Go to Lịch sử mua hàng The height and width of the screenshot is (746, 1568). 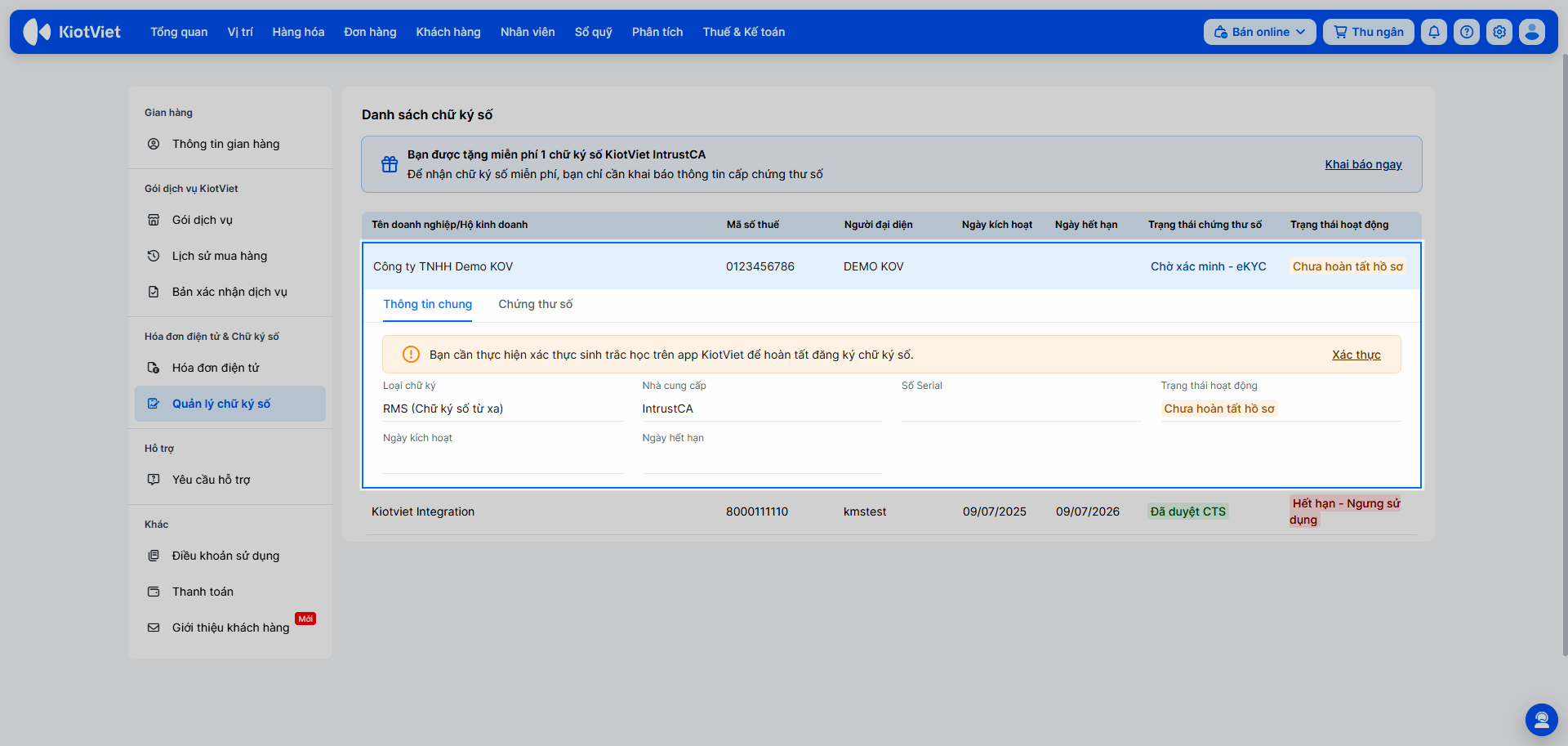[x=230, y=256]
